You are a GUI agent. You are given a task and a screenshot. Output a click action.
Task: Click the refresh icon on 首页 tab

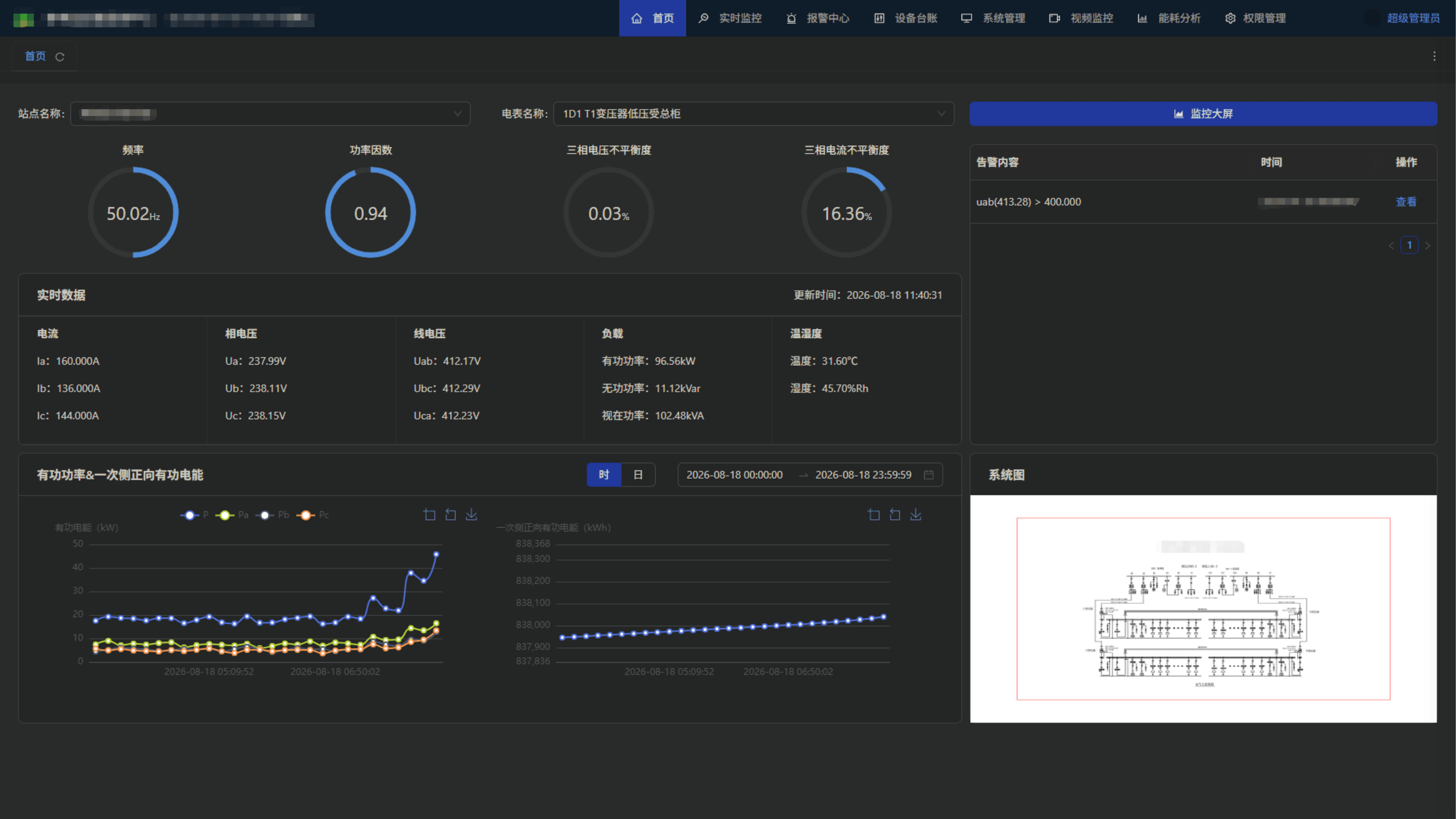pyautogui.click(x=60, y=57)
